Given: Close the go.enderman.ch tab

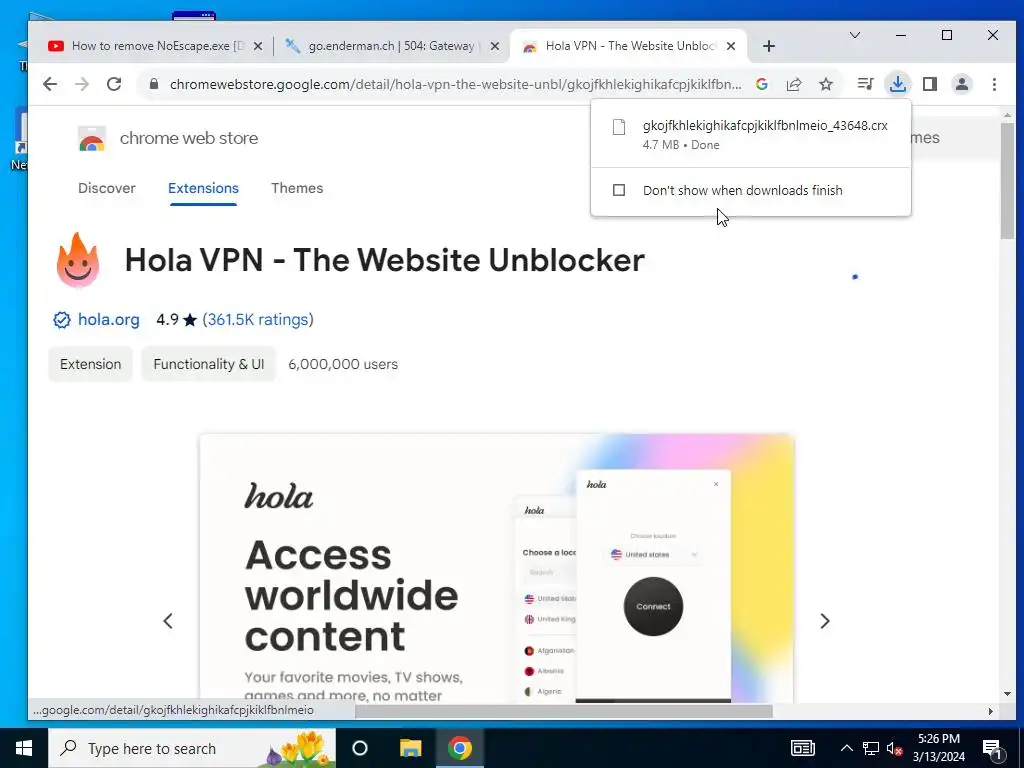Looking at the screenshot, I should [495, 46].
